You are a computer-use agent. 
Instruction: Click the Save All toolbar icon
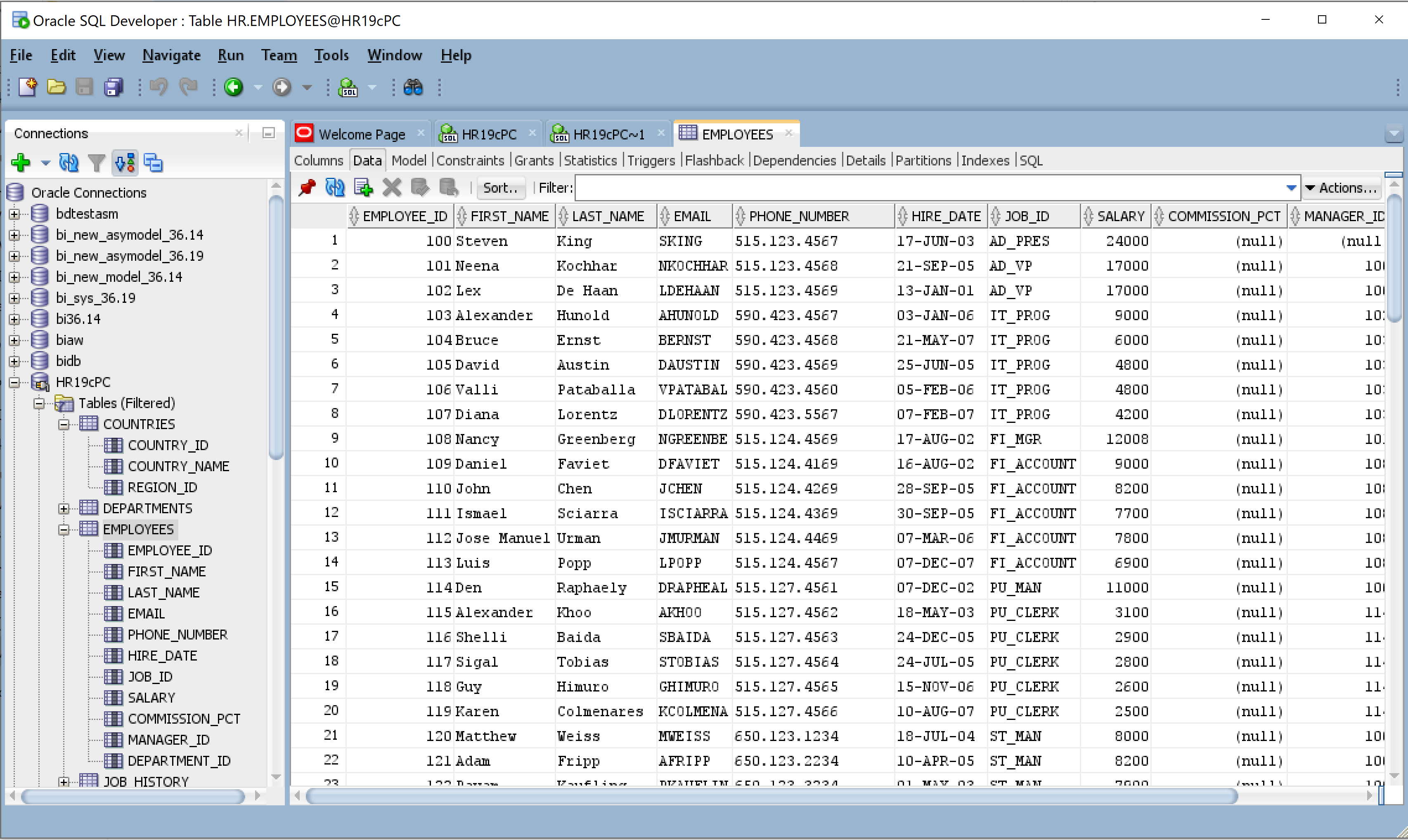pyautogui.click(x=113, y=87)
